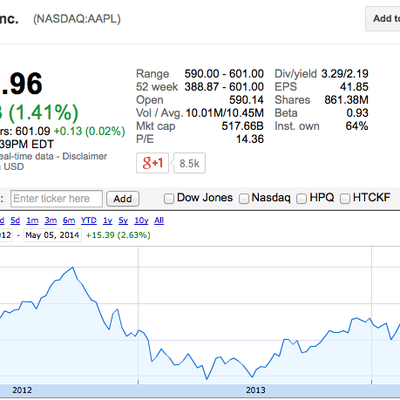Click the Mkt cap value 517.66B
400x400 pixels.
pyautogui.click(x=243, y=126)
